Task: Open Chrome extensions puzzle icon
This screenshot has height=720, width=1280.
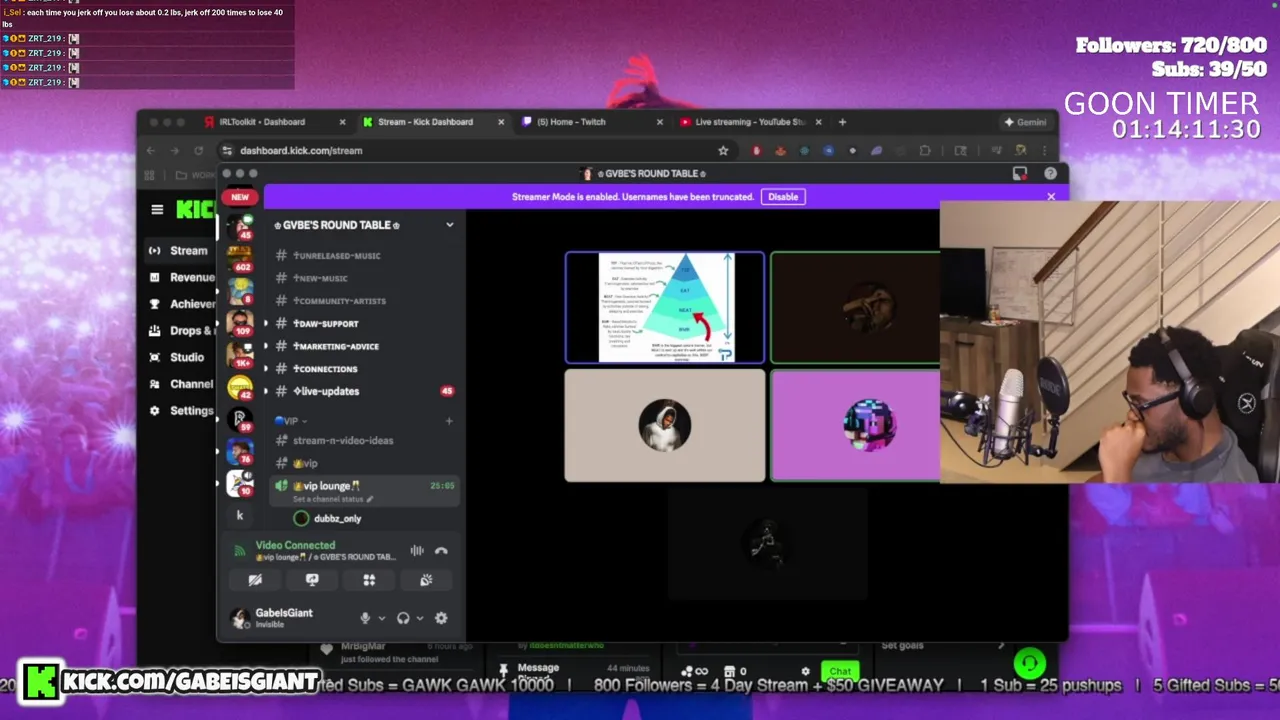Action: point(925,151)
